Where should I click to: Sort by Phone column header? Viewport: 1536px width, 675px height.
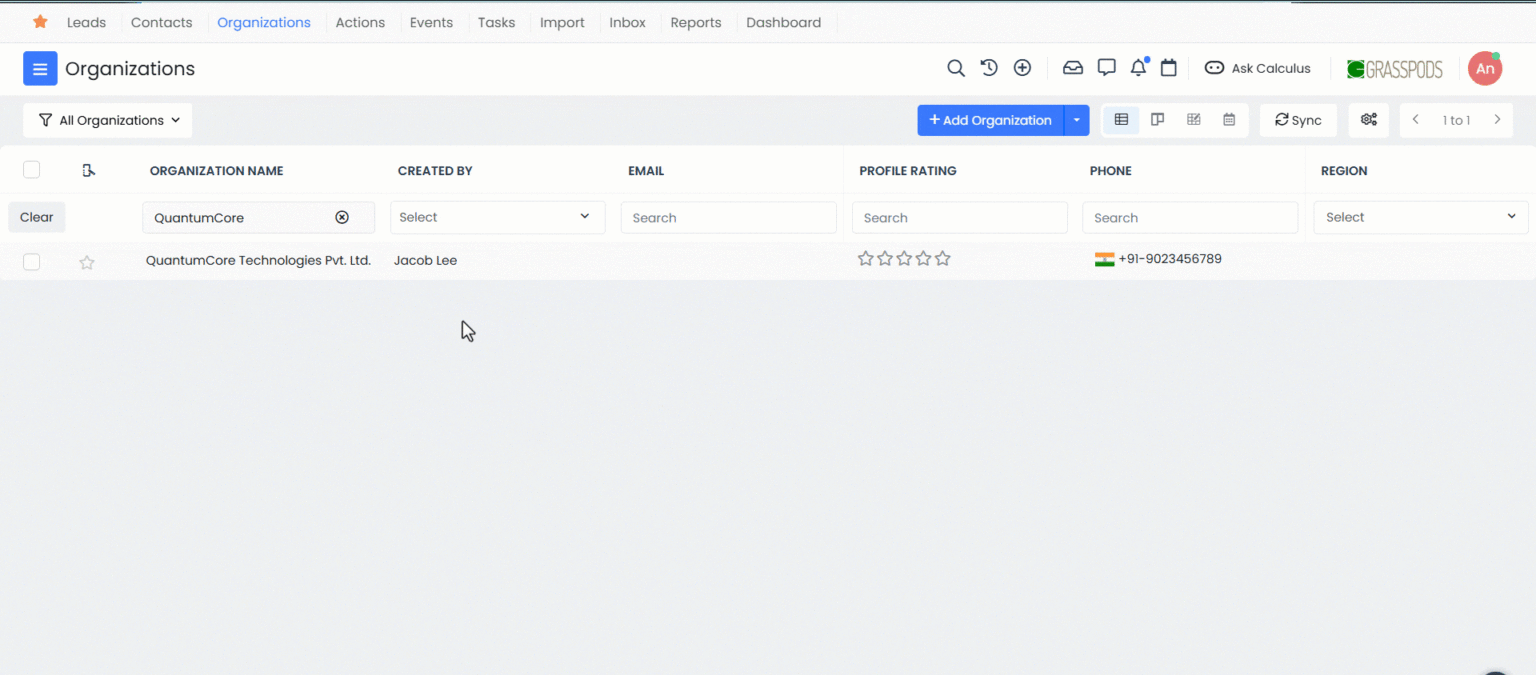coord(1111,171)
